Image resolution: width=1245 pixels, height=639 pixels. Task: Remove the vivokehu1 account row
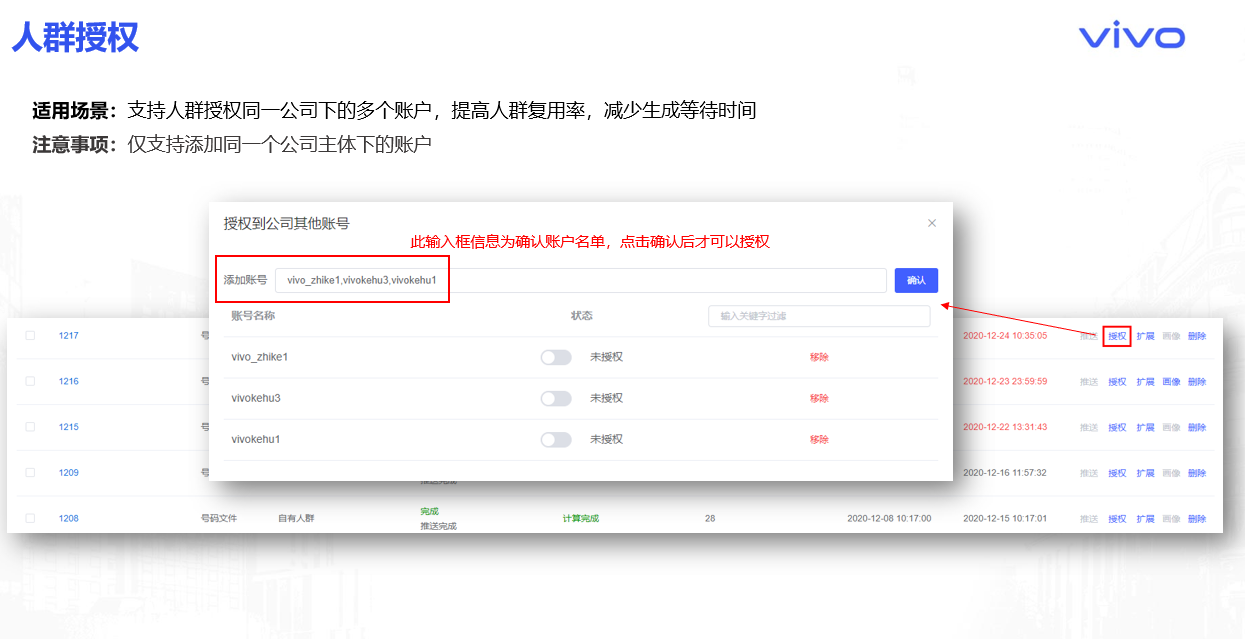point(819,439)
